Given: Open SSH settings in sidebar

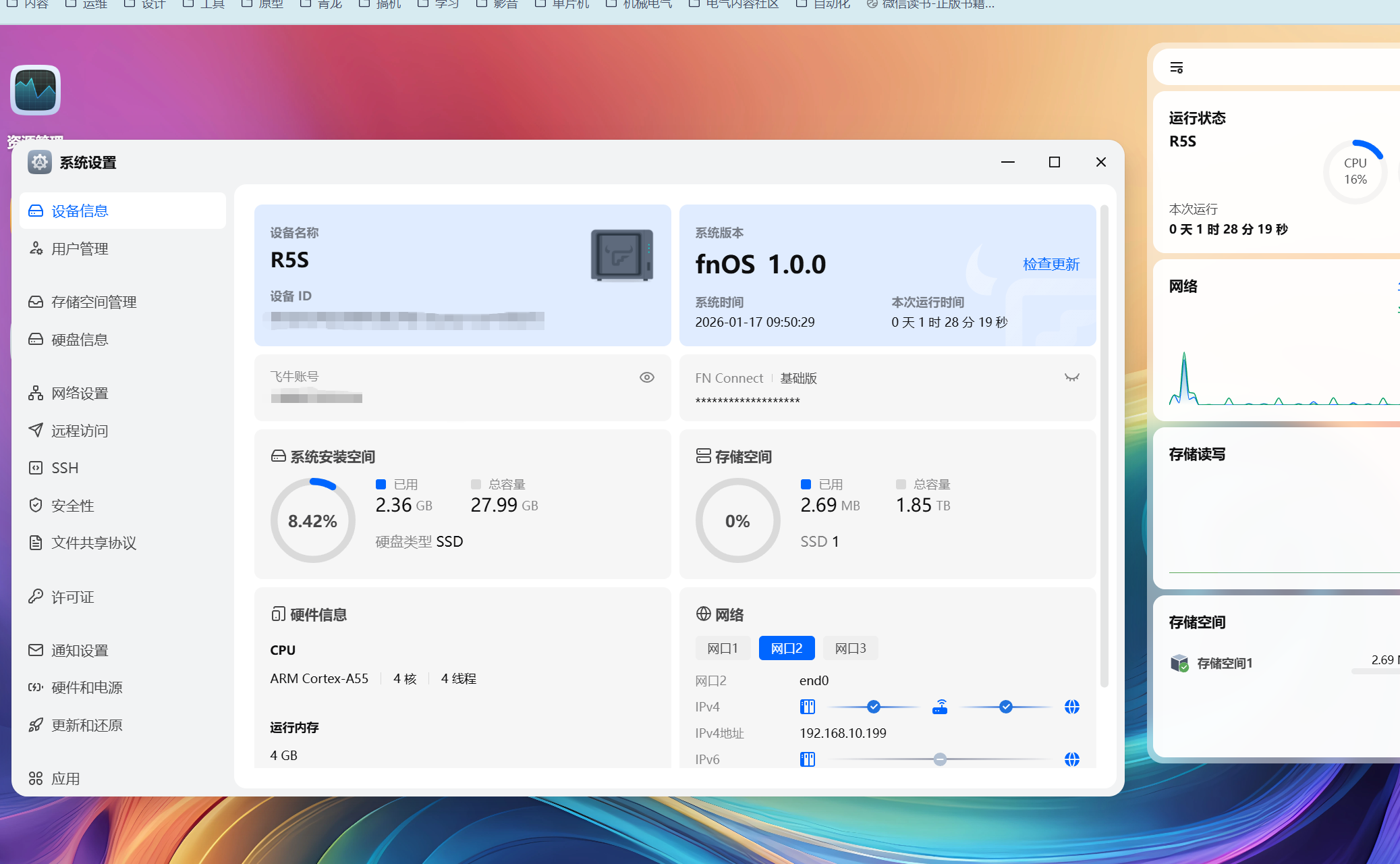Looking at the screenshot, I should coord(65,468).
